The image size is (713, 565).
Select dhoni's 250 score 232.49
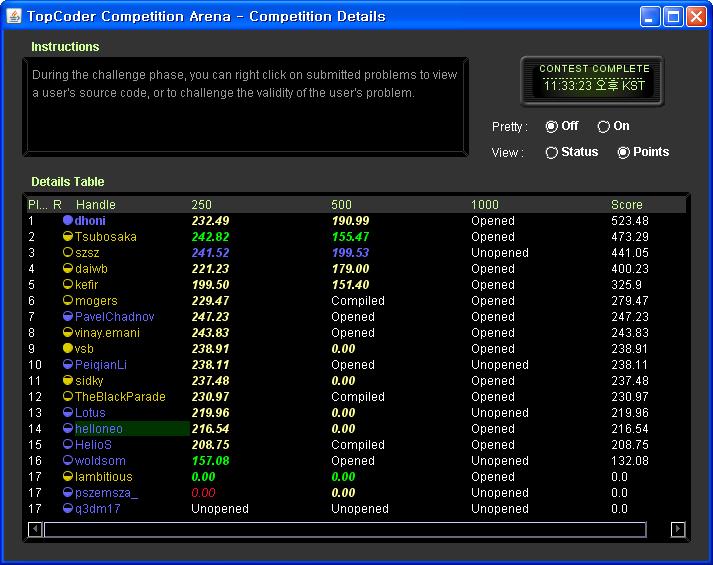click(x=210, y=221)
